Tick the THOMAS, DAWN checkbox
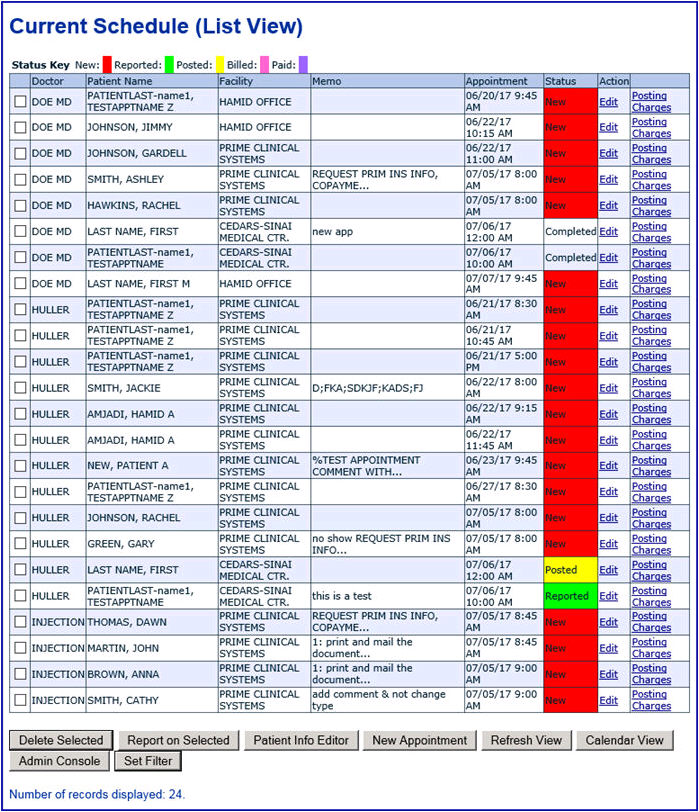 click(x=20, y=622)
